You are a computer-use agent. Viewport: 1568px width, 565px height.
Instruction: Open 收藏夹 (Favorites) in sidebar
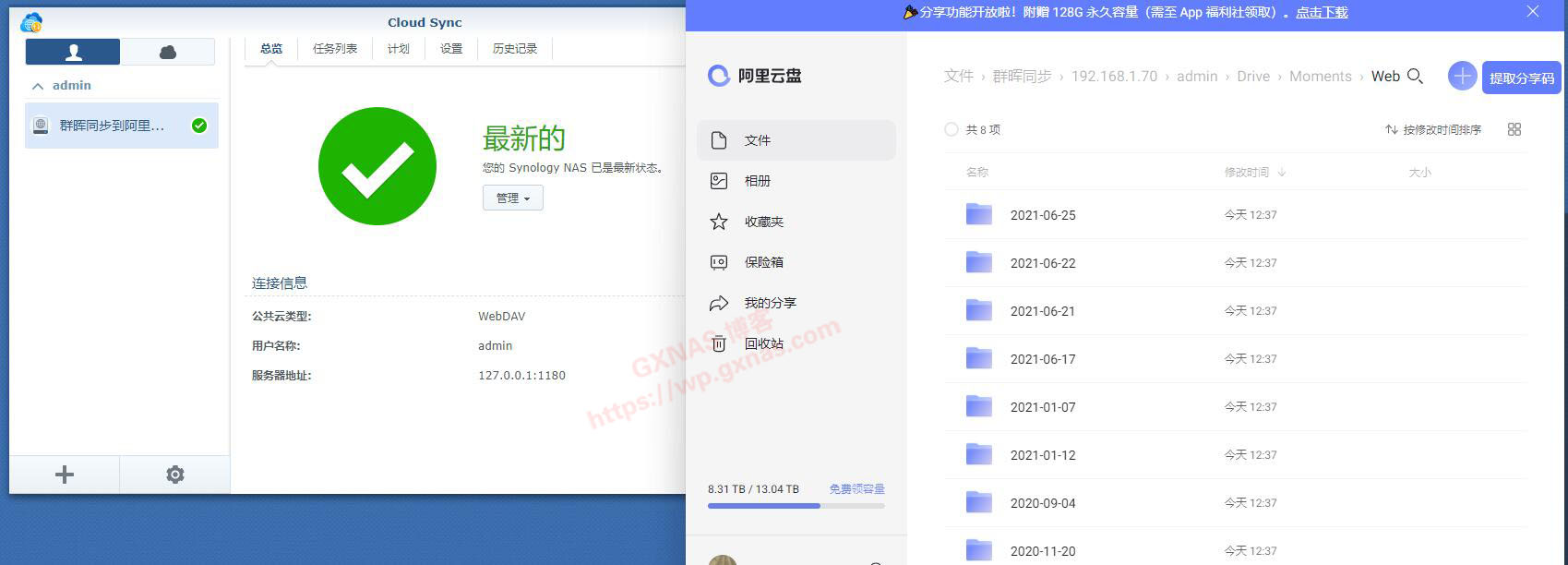tap(763, 222)
